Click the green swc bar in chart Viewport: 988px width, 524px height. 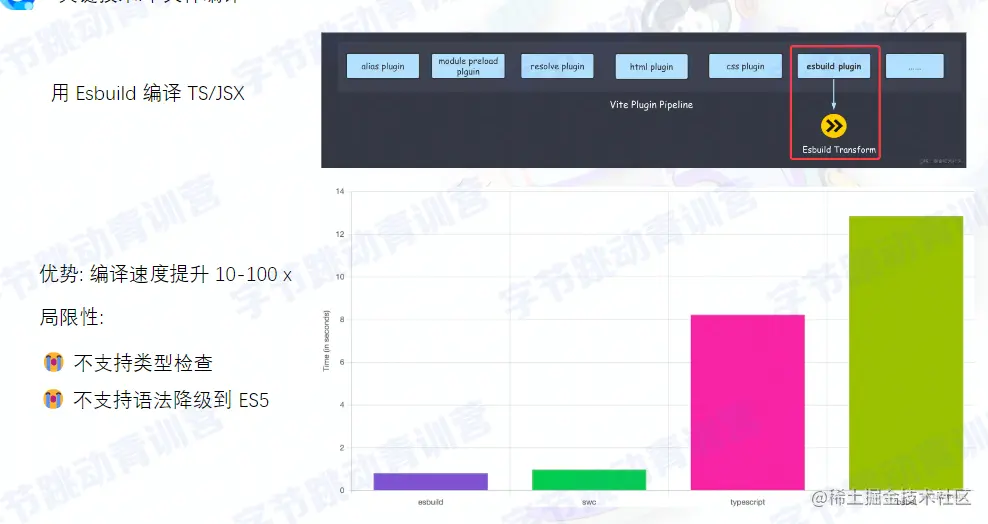(x=589, y=480)
